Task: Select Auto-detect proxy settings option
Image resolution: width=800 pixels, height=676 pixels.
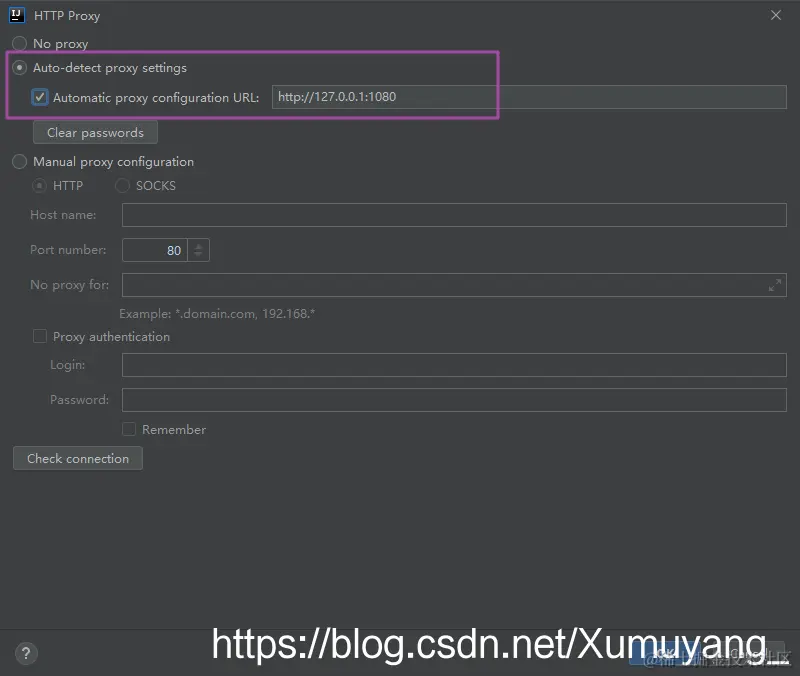Action: point(19,68)
